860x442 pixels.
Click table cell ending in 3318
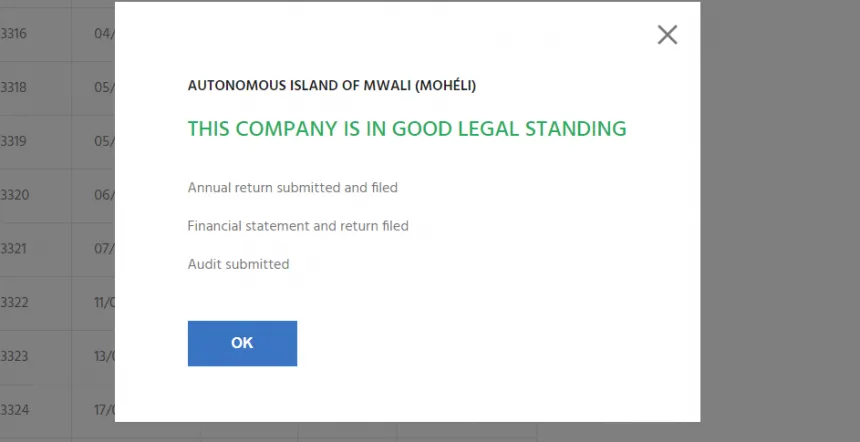tap(14, 88)
